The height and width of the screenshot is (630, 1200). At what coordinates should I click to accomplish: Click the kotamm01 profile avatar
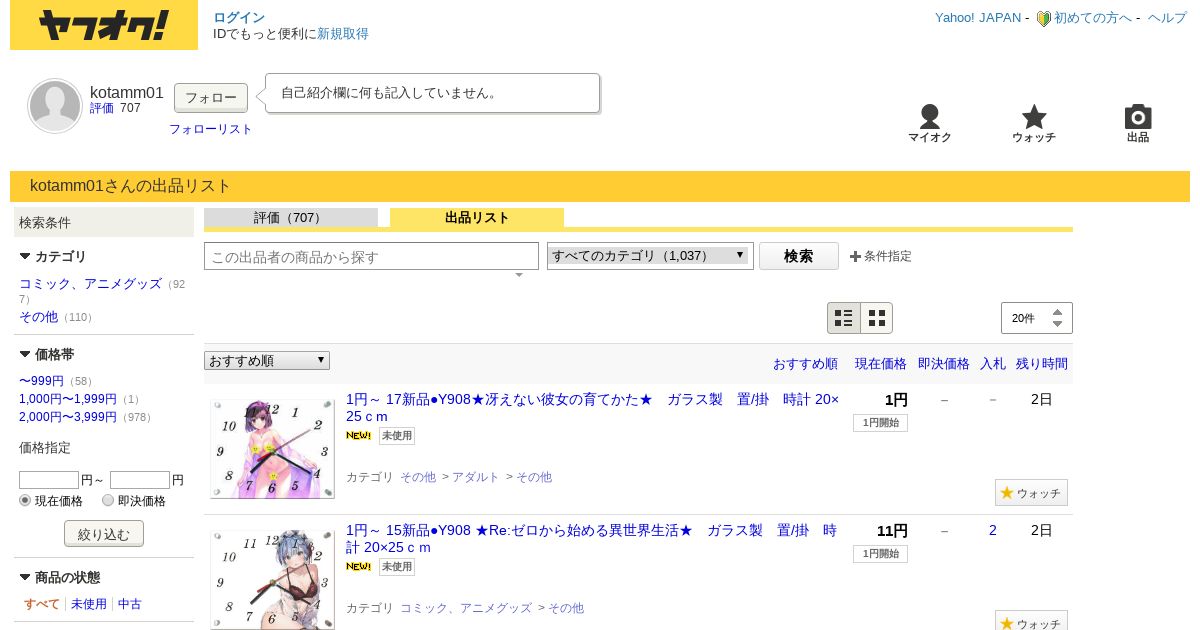tap(55, 105)
